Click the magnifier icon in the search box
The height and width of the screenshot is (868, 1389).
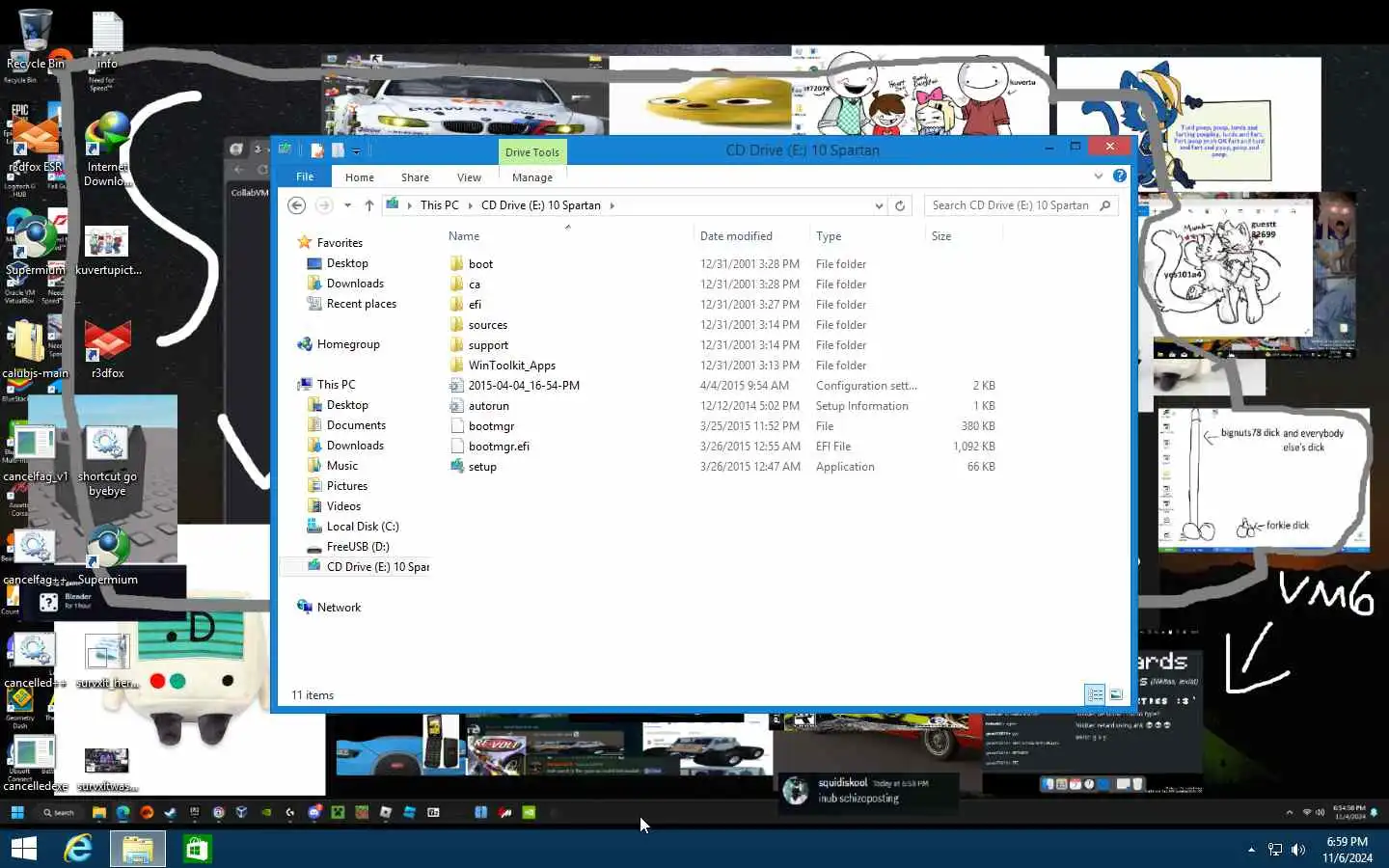(x=1105, y=205)
